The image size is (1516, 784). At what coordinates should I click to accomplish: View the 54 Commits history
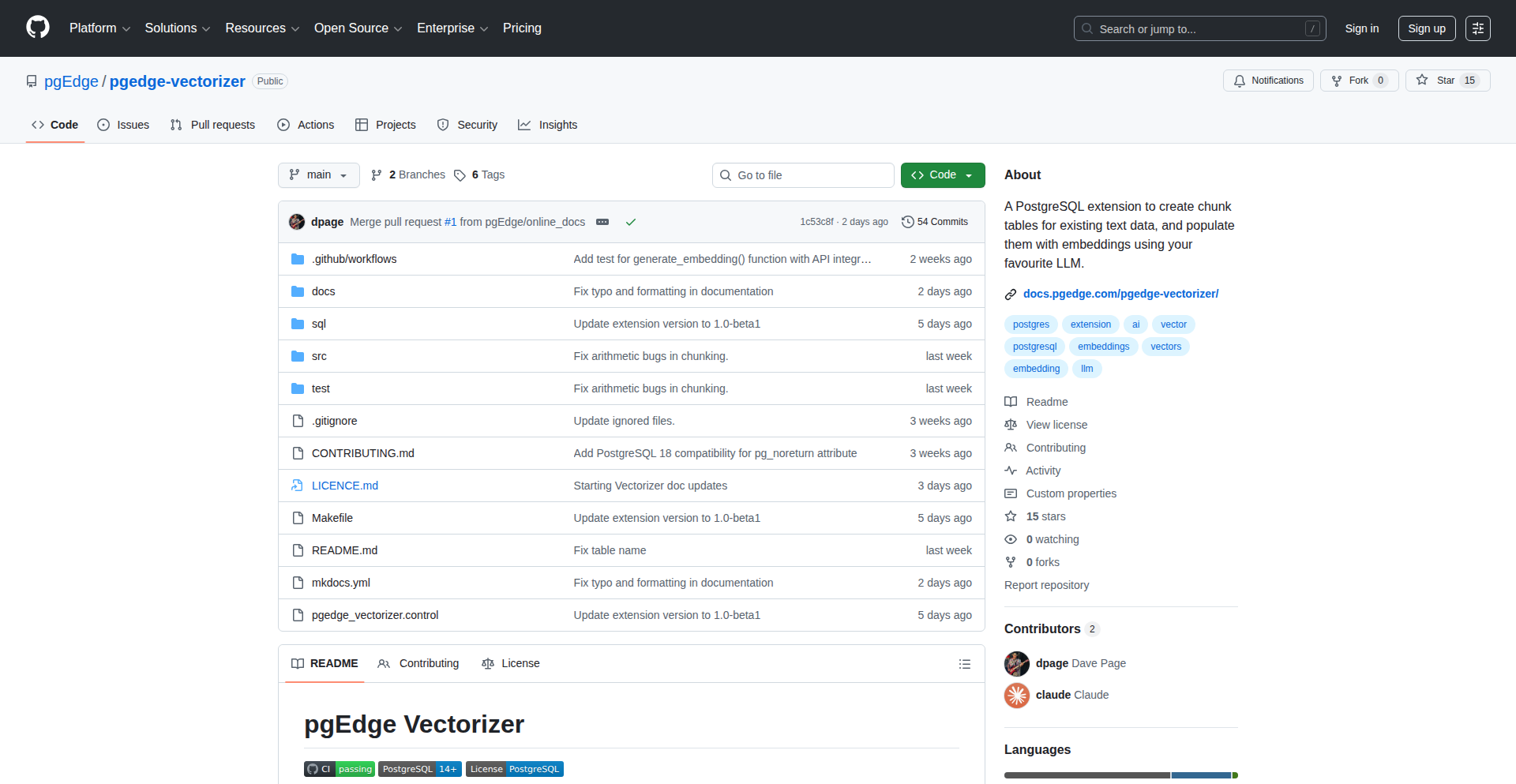point(935,222)
